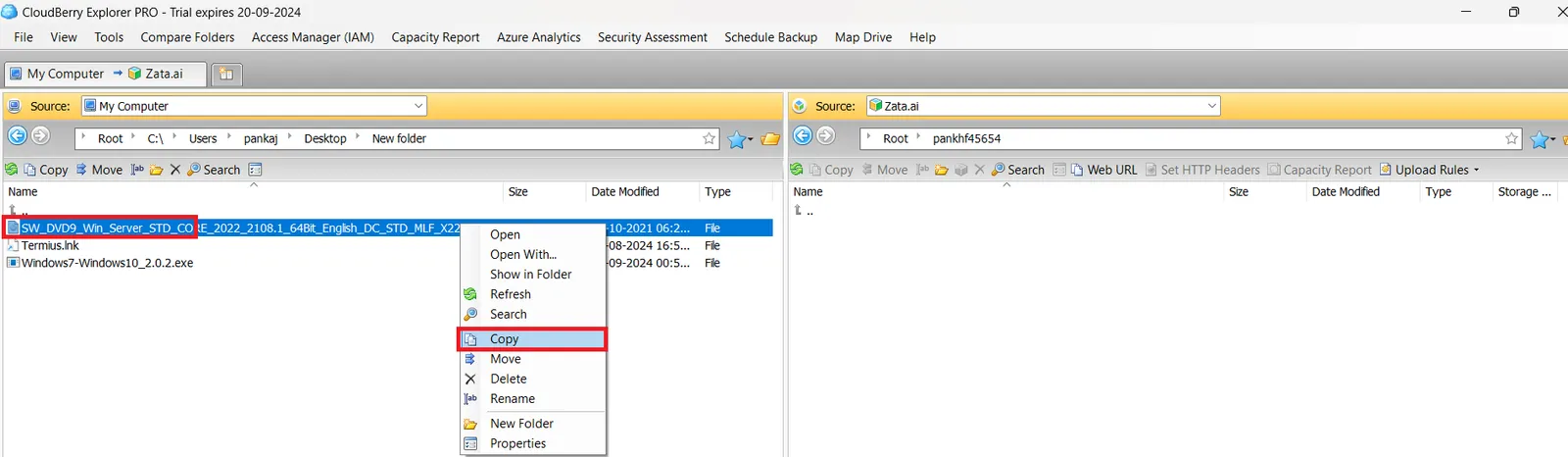Choose Copy in the context menu
The image size is (1568, 457).
point(533,339)
